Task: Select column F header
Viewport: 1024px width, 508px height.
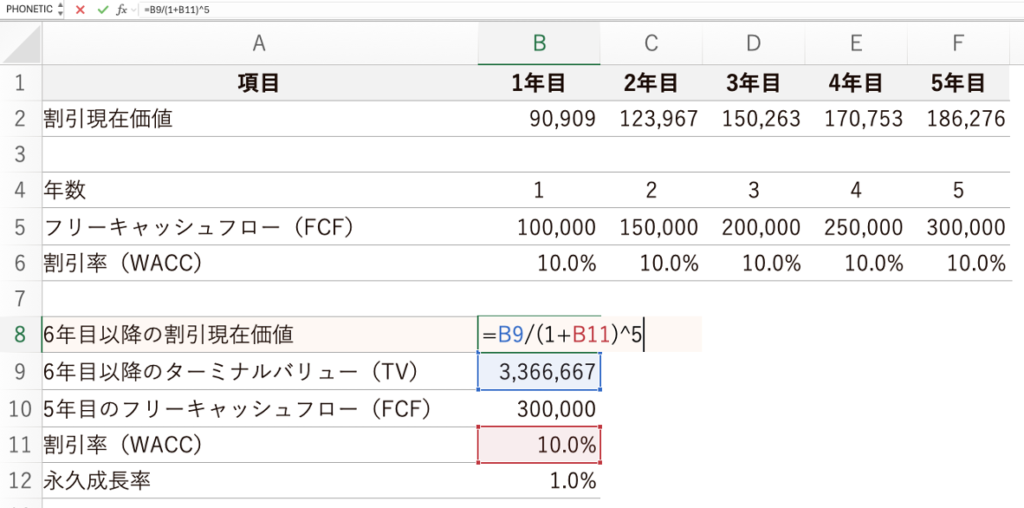Action: click(x=960, y=43)
